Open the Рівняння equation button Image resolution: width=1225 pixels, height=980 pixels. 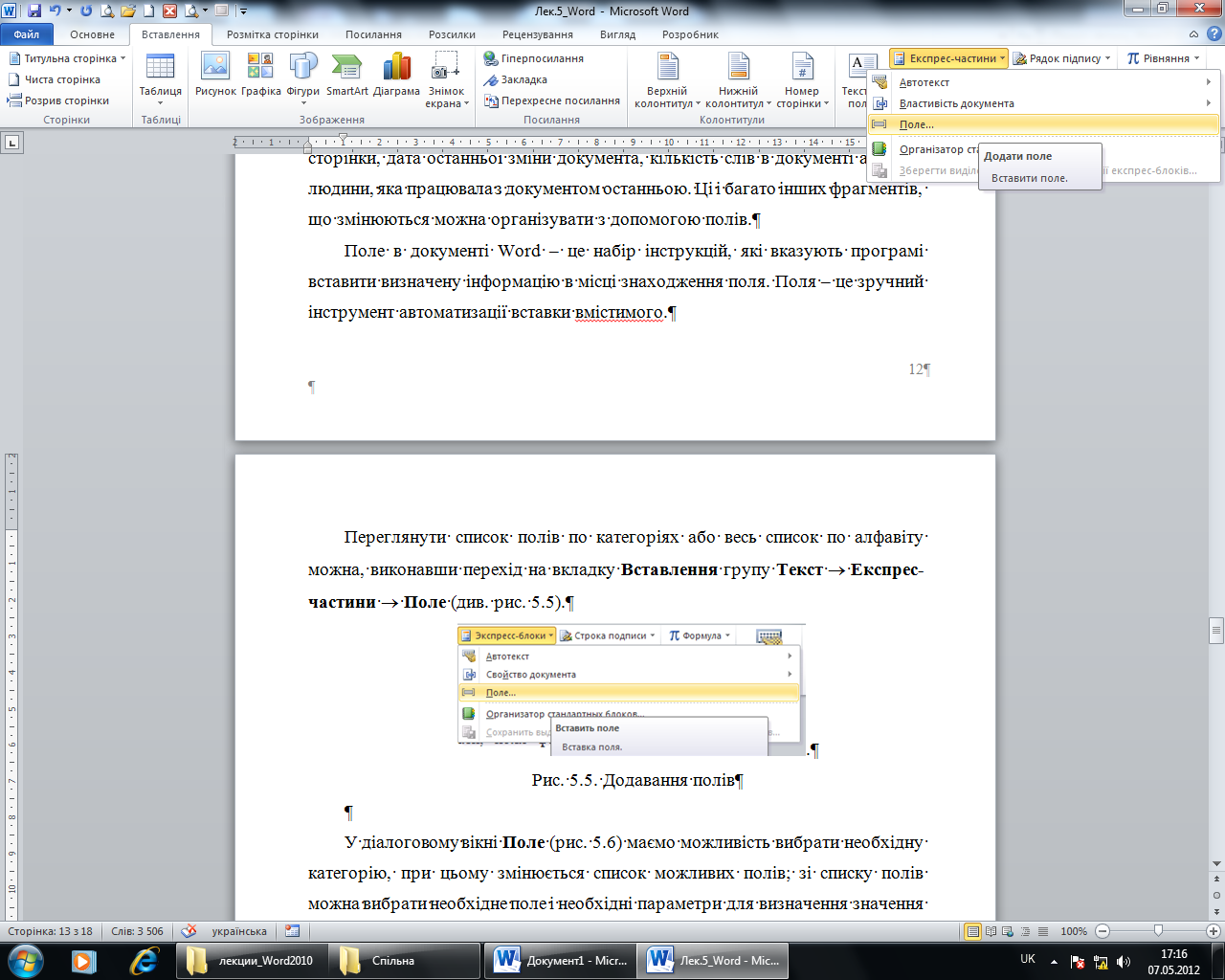pos(1163,58)
